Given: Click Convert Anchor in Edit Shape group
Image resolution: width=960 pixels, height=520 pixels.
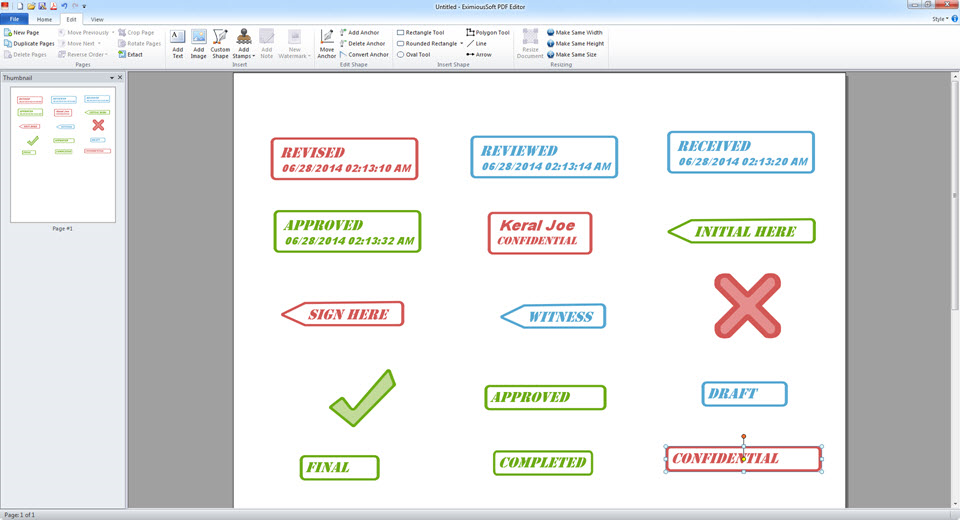Looking at the screenshot, I should coord(364,55).
